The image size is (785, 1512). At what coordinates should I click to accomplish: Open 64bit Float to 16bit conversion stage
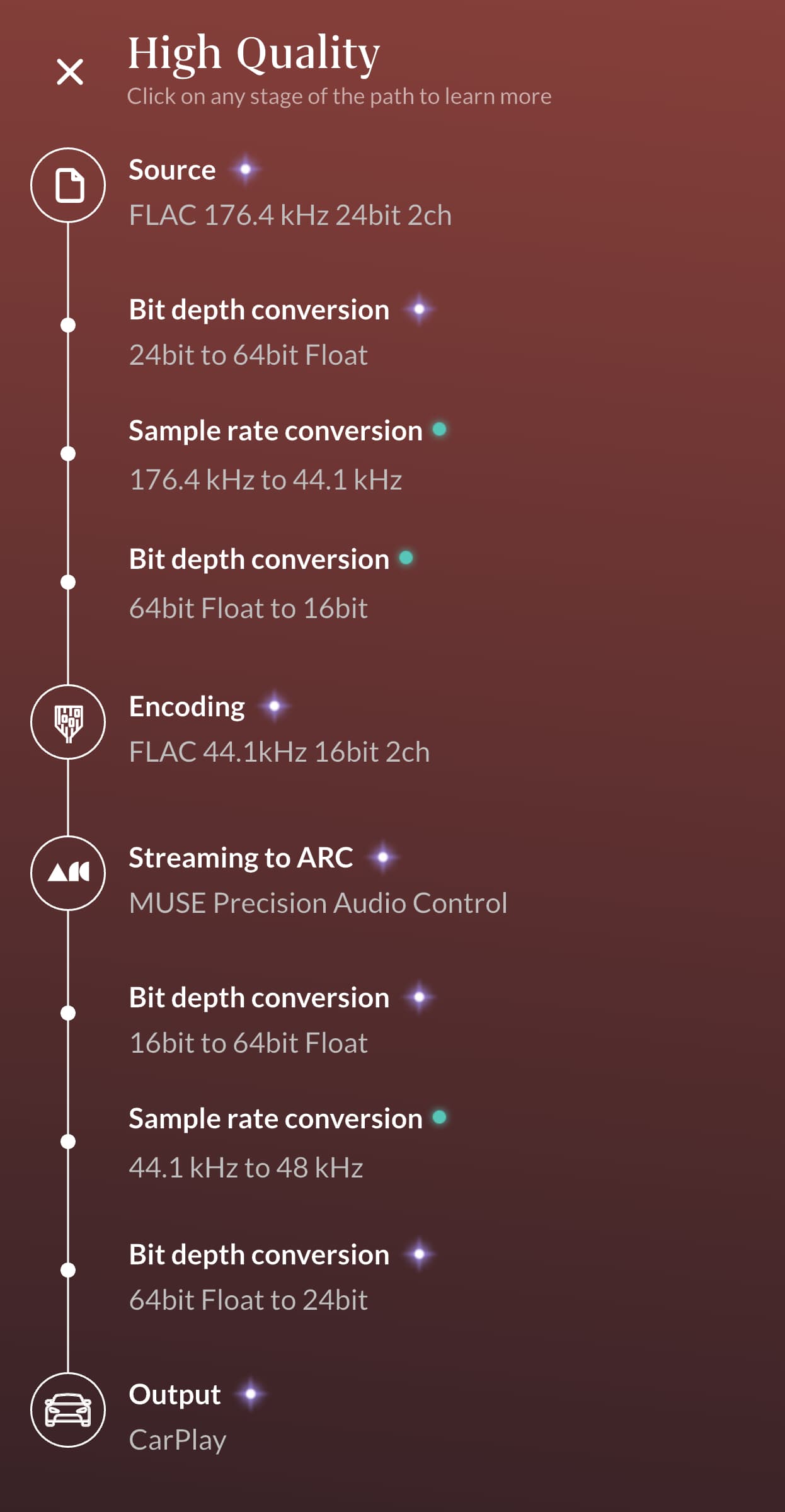[272, 583]
